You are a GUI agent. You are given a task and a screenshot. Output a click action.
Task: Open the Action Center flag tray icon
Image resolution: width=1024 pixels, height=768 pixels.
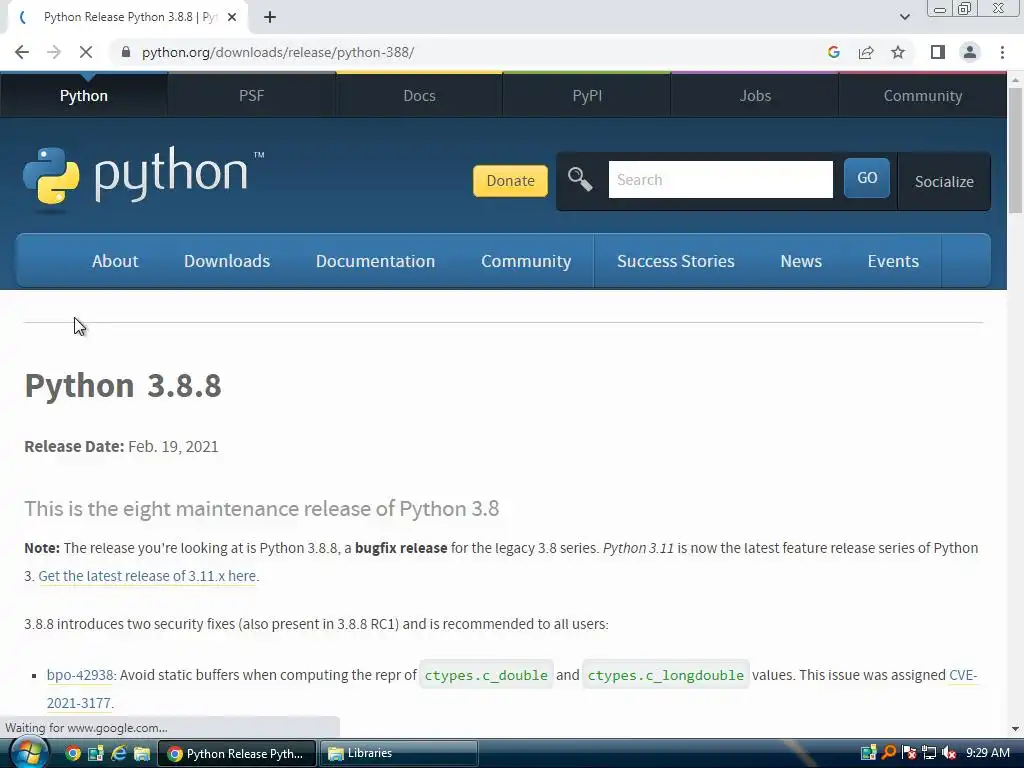(908, 753)
